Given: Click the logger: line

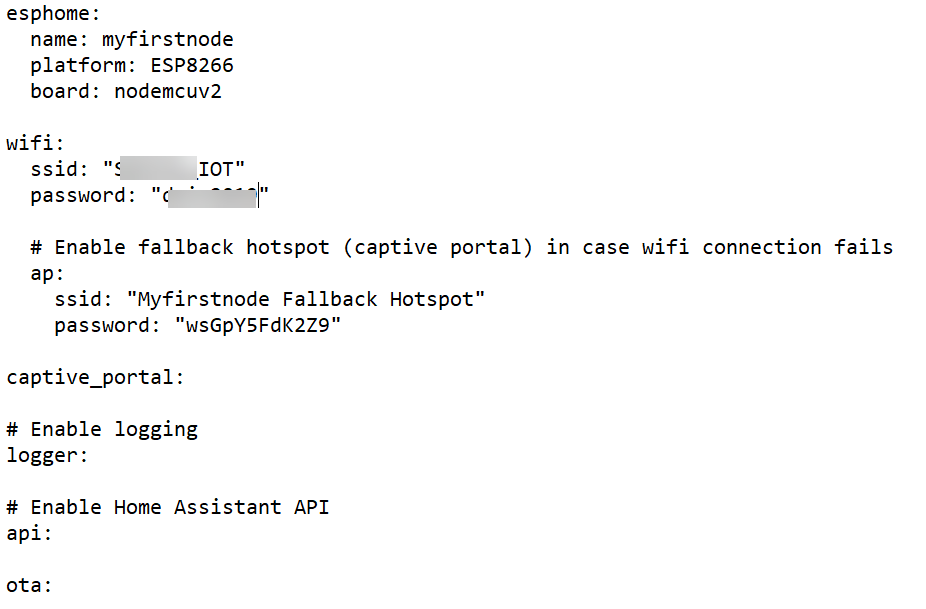Looking at the screenshot, I should coord(47,455).
